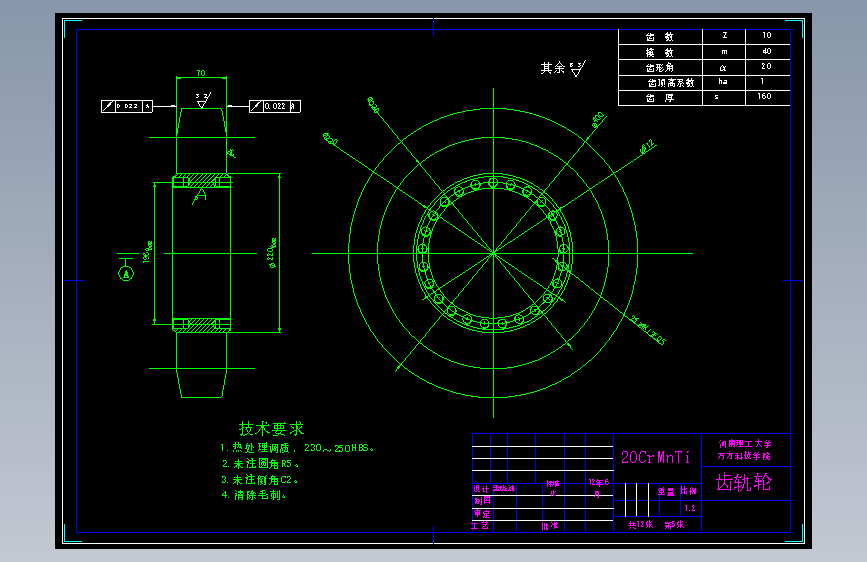Screen dimensions: 867x562
Task: Select the bolt-hole callout text at lower right
Action: click(649, 330)
